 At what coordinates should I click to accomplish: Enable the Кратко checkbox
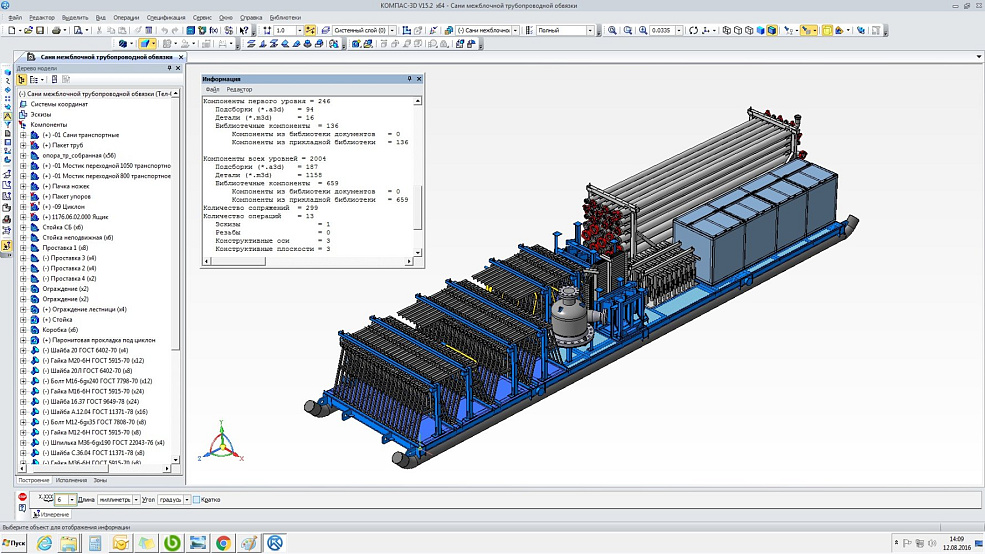tap(197, 499)
